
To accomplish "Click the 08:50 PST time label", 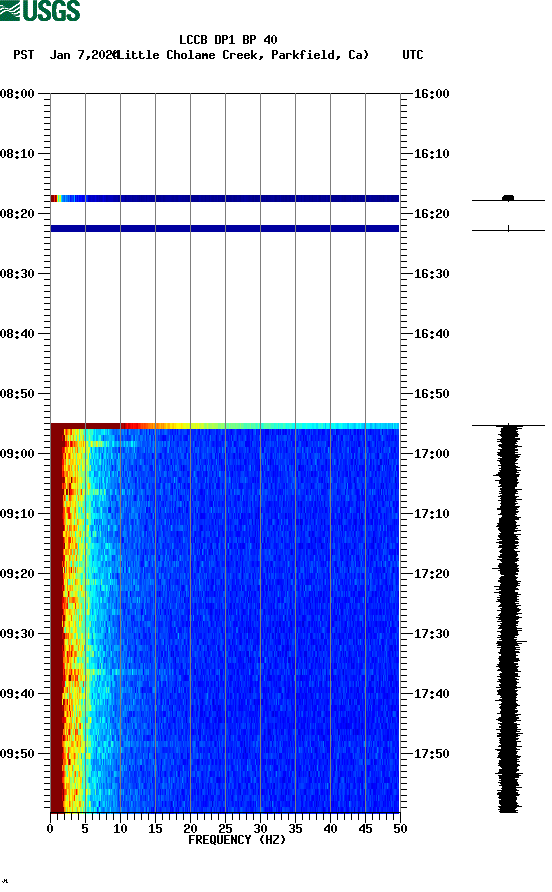I will point(18,394).
